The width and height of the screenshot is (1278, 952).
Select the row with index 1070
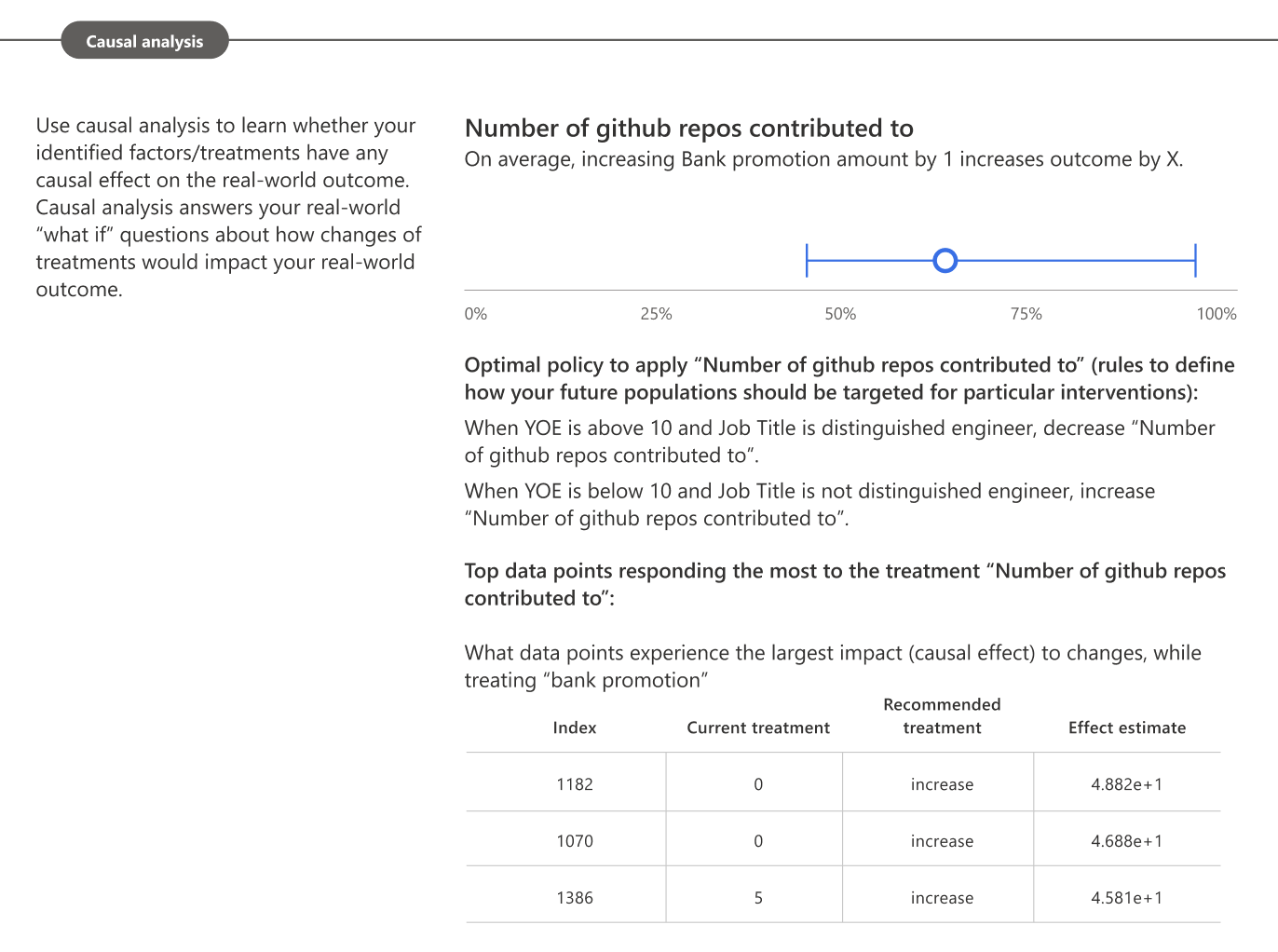574,841
